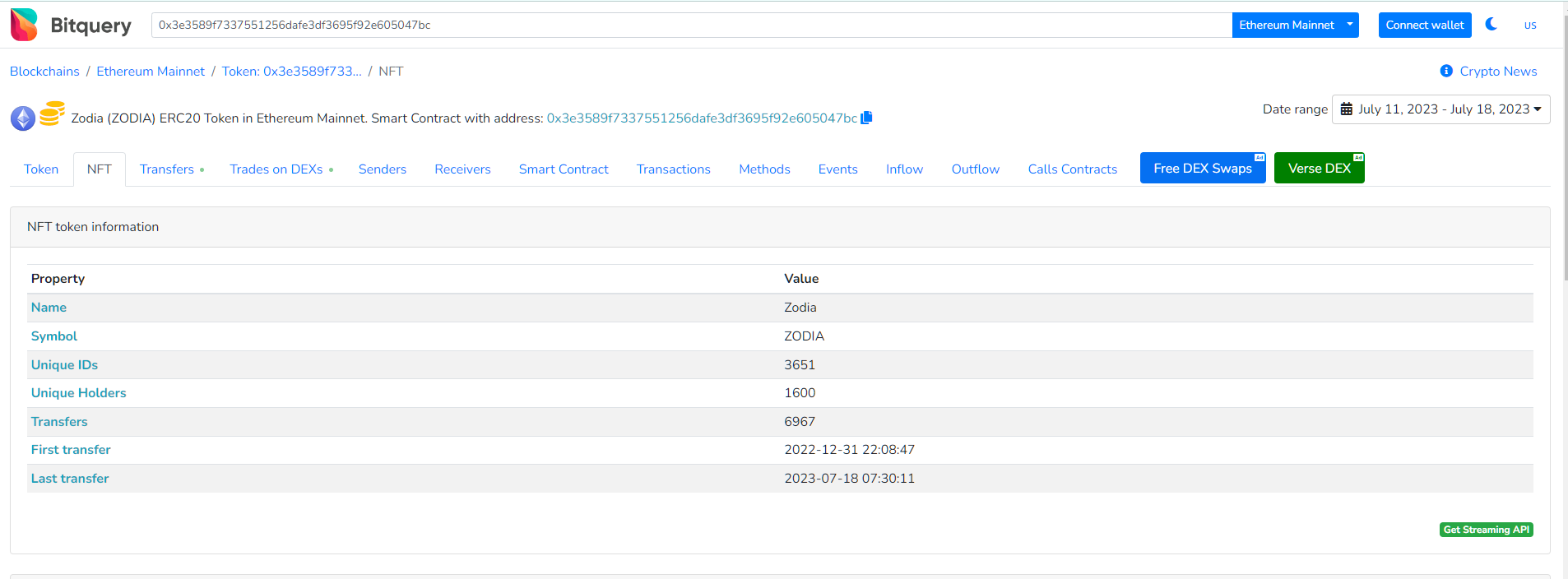Open the Crypto News link
1568x579 pixels.
(x=1498, y=72)
